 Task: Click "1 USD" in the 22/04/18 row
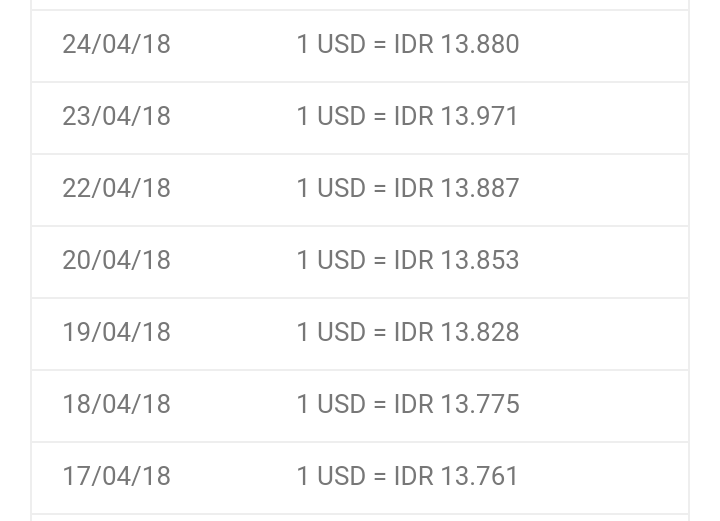331,188
